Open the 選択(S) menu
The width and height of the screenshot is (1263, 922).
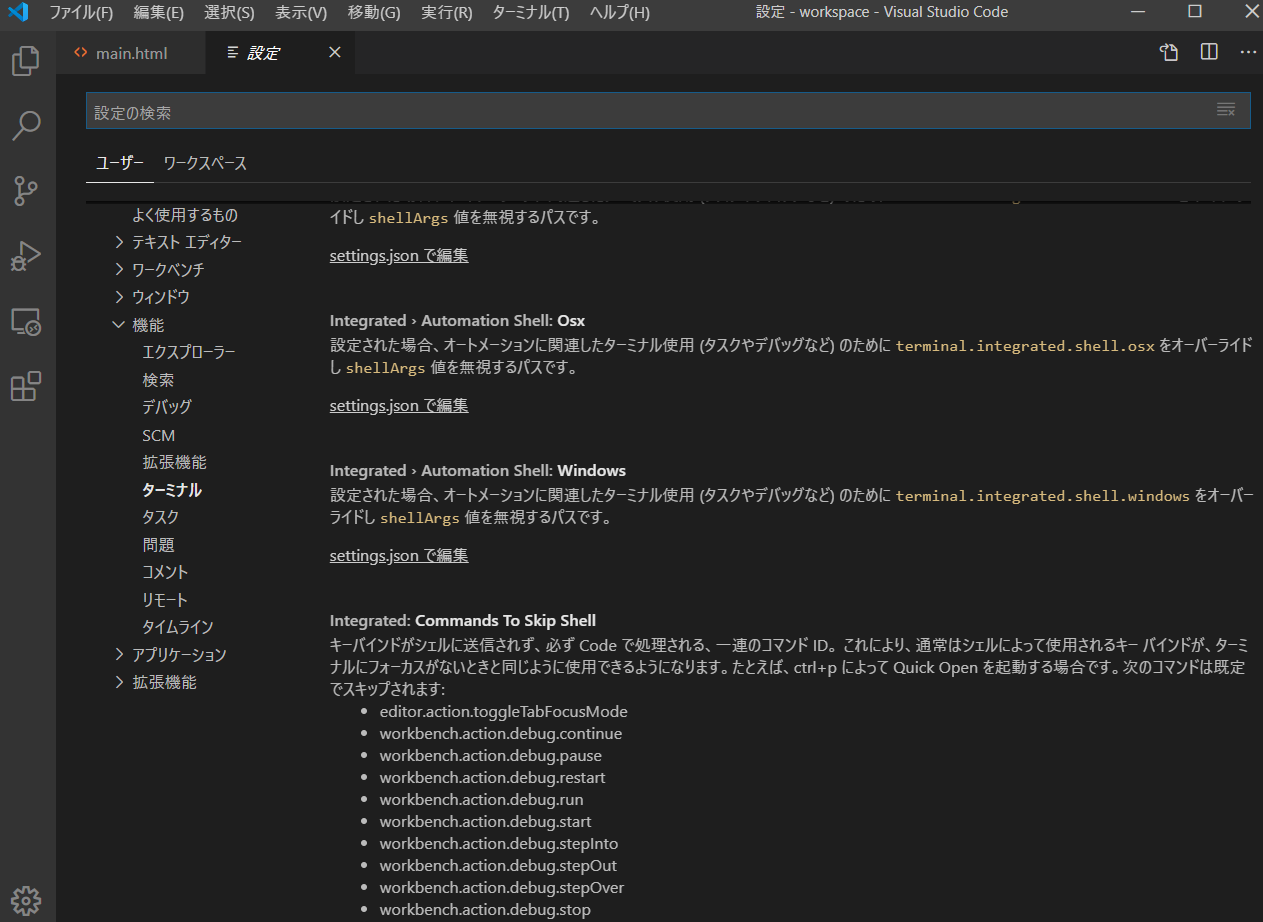(229, 12)
